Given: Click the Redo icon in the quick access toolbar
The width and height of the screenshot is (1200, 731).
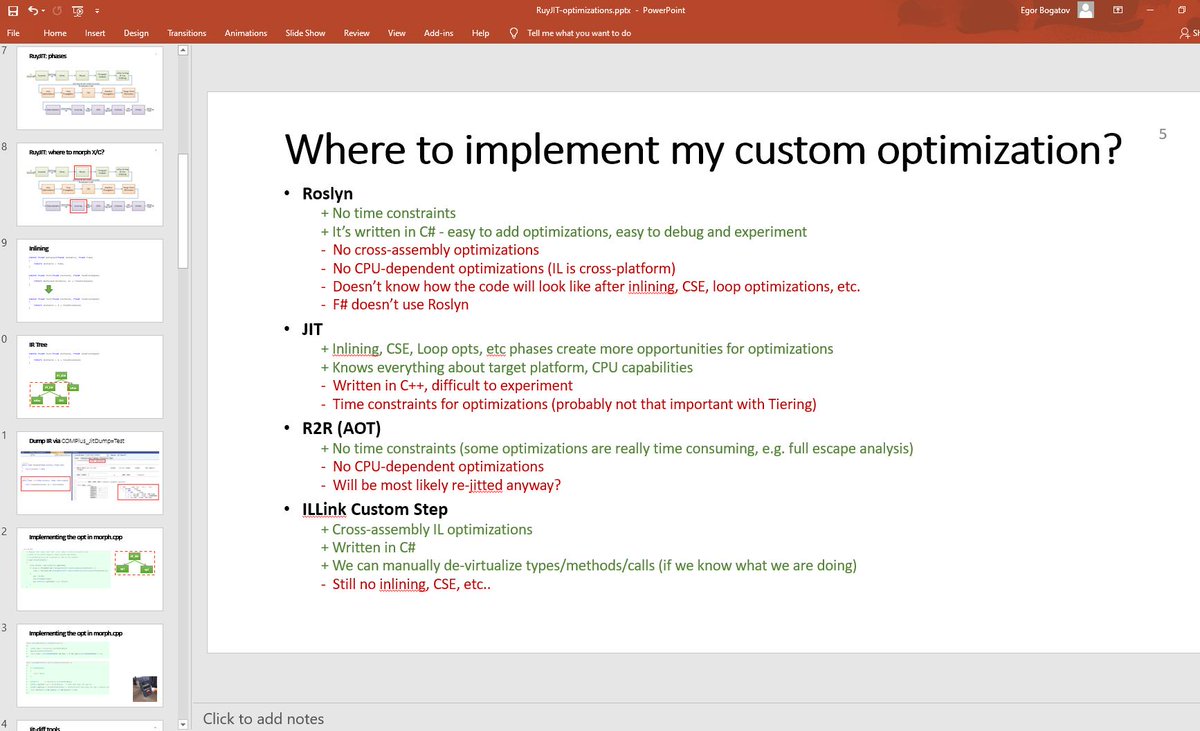Looking at the screenshot, I should (x=58, y=9).
